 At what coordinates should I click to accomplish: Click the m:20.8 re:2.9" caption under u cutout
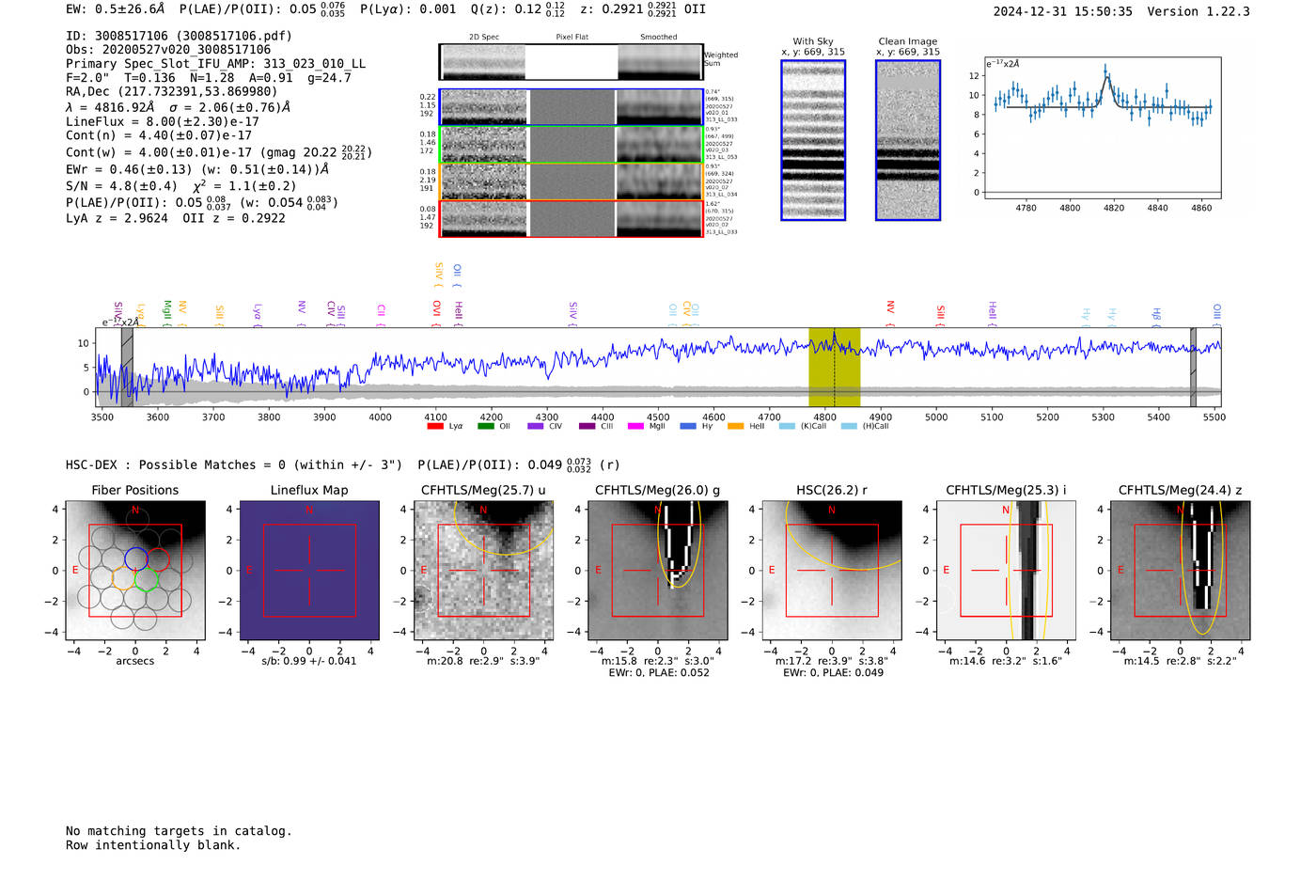[x=483, y=661]
